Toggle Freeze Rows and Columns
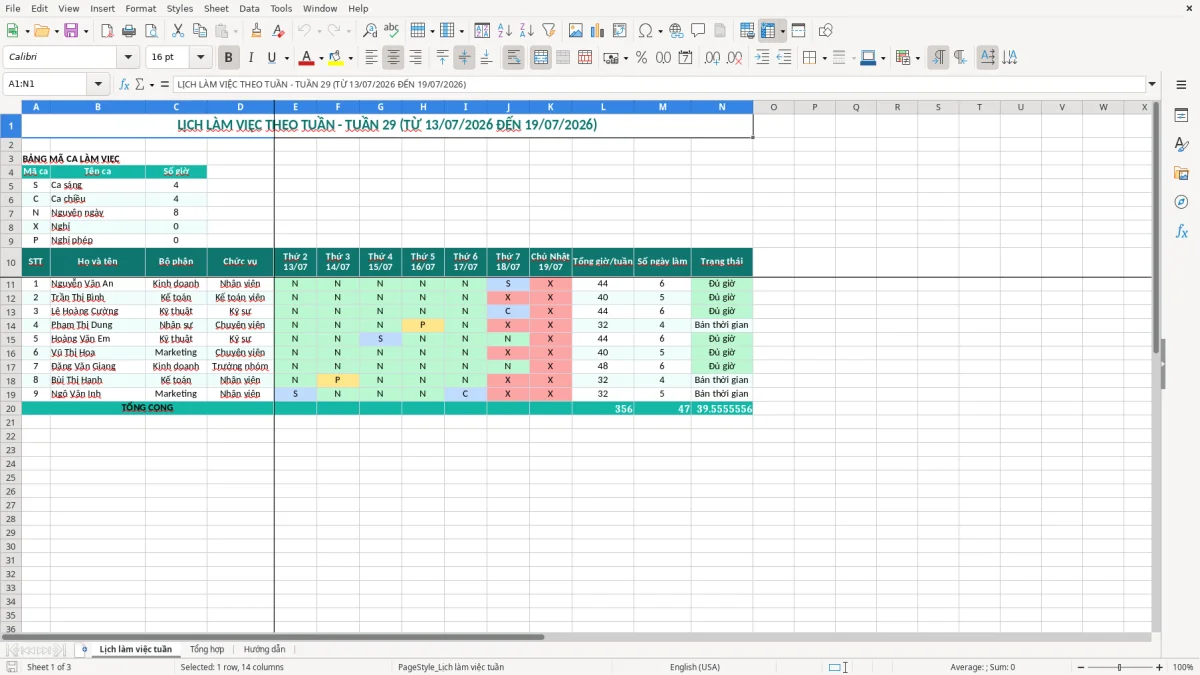 (x=768, y=31)
